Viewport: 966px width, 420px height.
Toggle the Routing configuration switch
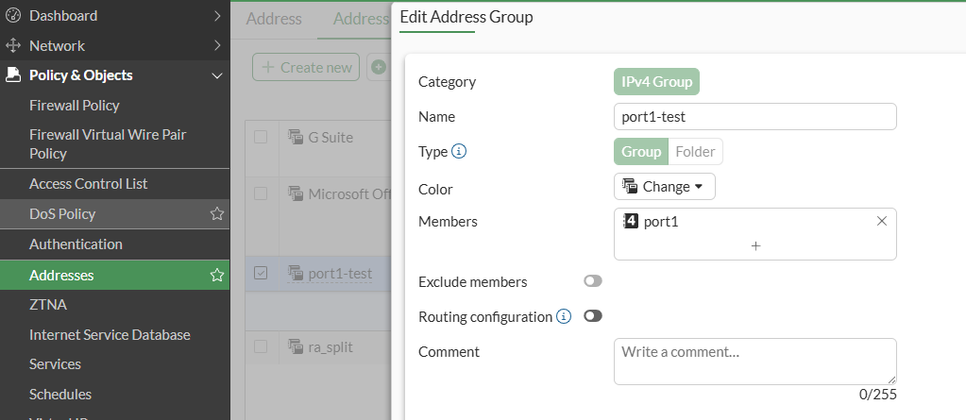[x=593, y=316]
